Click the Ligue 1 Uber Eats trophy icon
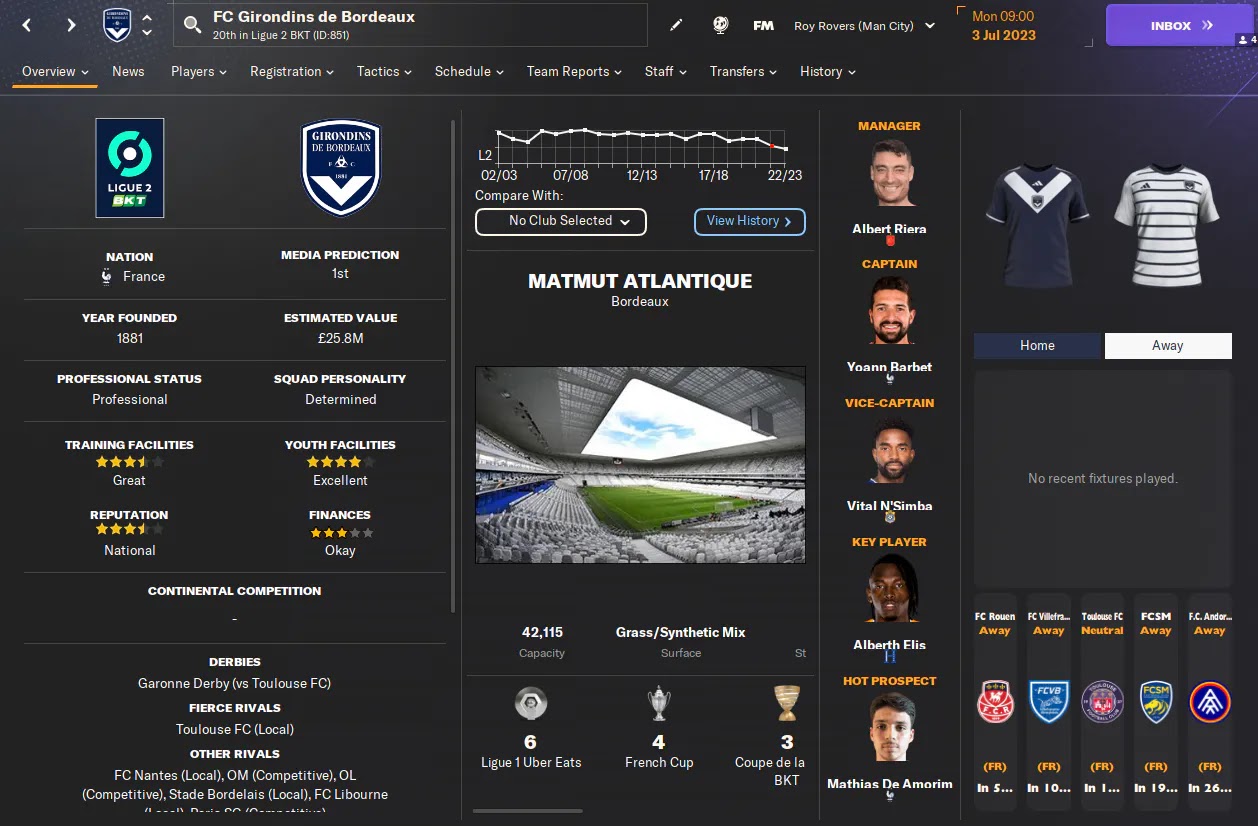The height and width of the screenshot is (826, 1258). pyautogui.click(x=530, y=703)
